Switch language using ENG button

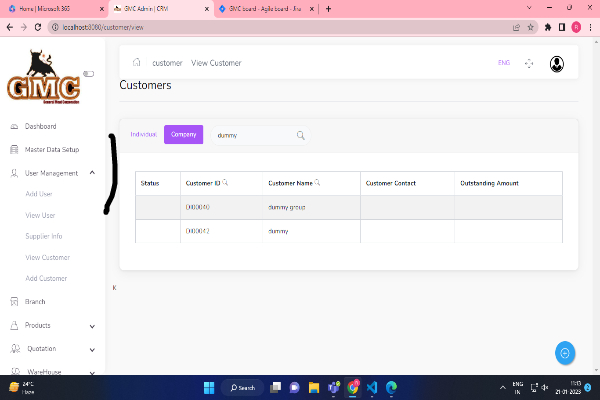click(x=503, y=63)
